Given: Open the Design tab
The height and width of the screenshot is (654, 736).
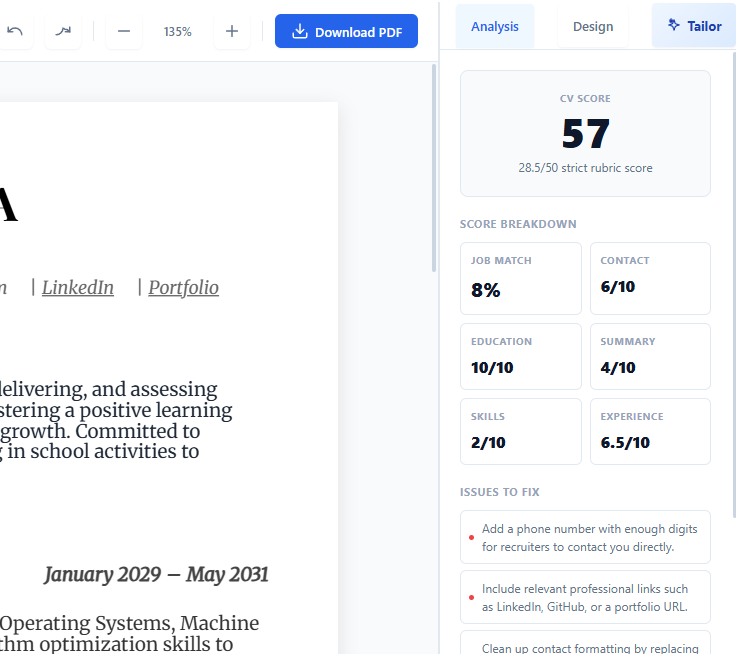Looking at the screenshot, I should pyautogui.click(x=593, y=26).
